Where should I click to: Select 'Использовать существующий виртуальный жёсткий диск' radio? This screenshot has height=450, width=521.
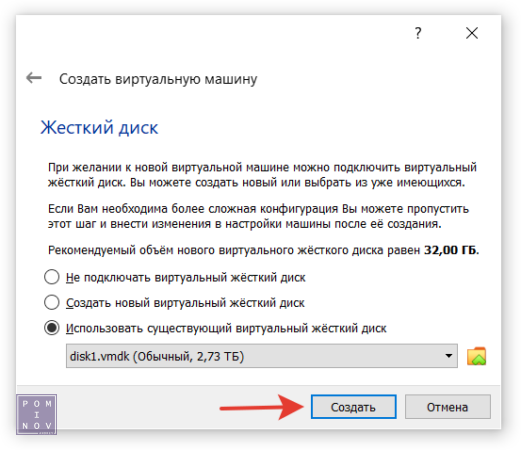52,328
